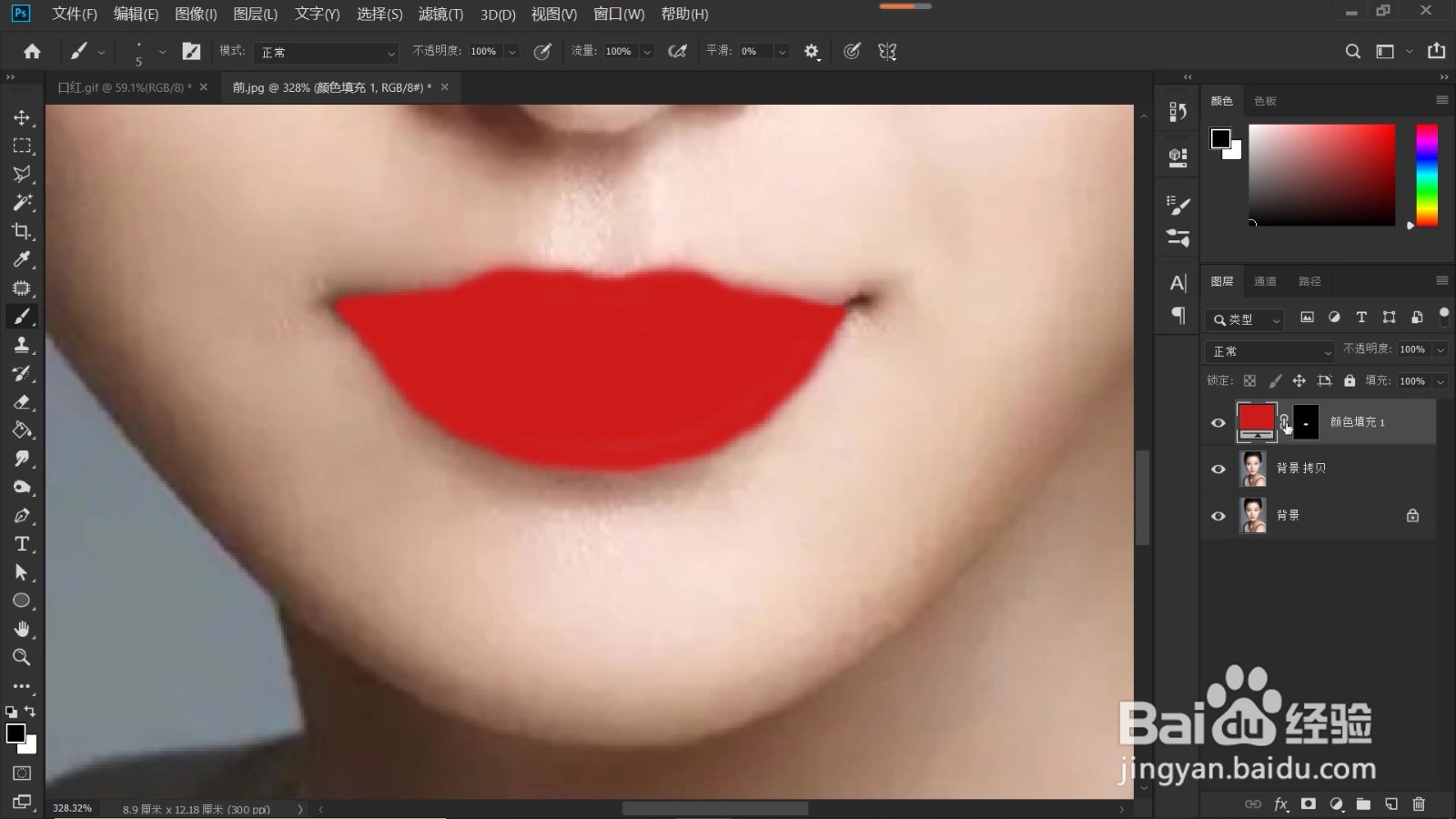Expand the smoothing 0% slider arrow
Viewport: 1456px width, 819px height.
tap(782, 52)
